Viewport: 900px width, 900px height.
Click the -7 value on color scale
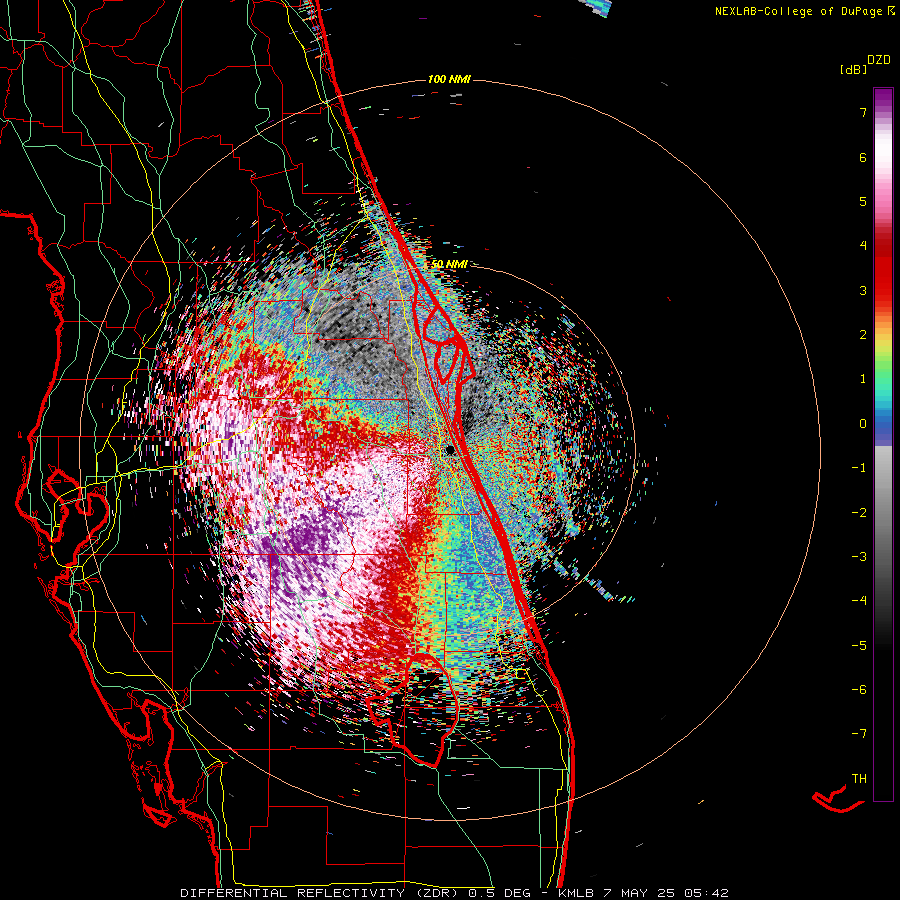859,734
